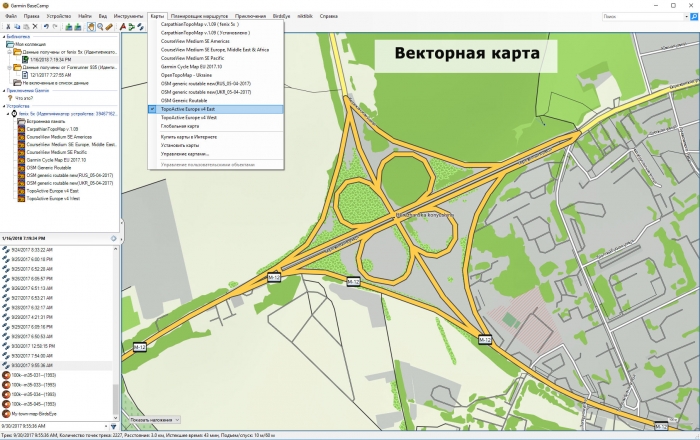The image size is (700, 440).
Task: Open the Инструменты menu
Action: point(128,16)
